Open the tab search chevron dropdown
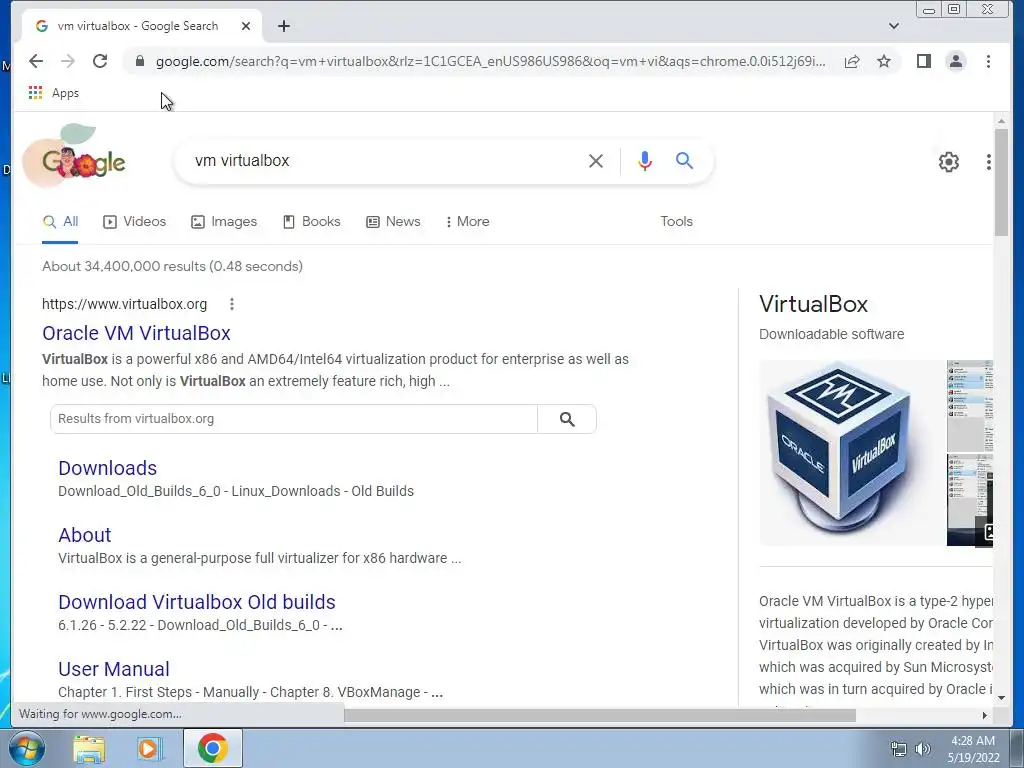 [894, 26]
